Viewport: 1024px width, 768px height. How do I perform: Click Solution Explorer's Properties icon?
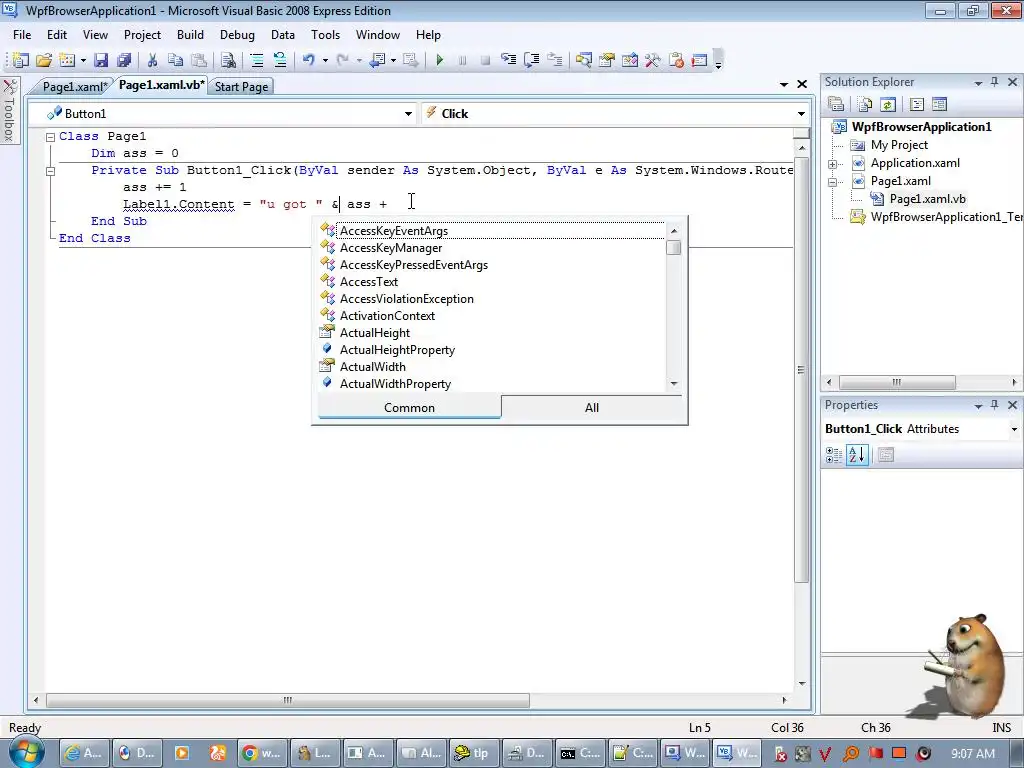(x=836, y=104)
